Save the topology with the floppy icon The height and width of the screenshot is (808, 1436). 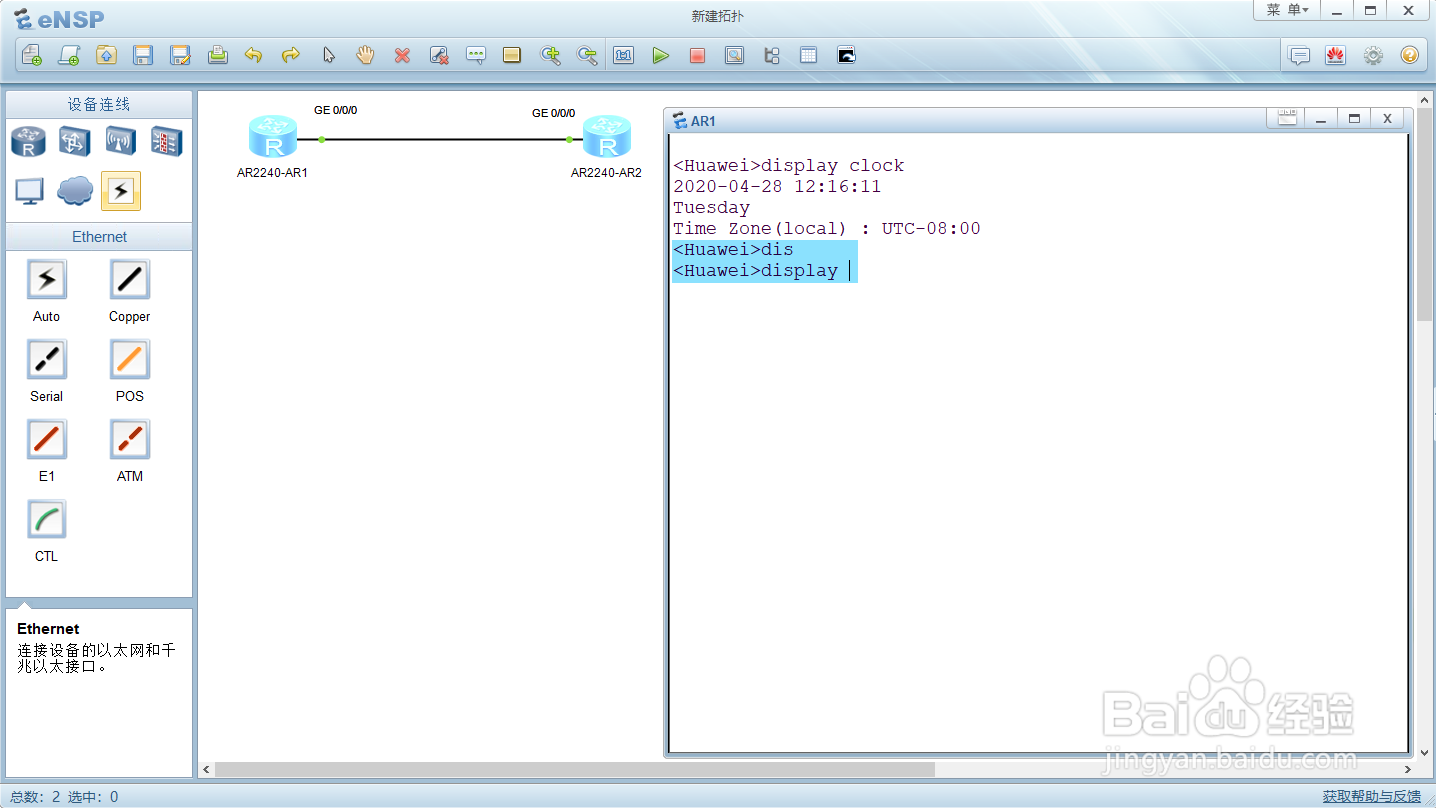tap(143, 55)
